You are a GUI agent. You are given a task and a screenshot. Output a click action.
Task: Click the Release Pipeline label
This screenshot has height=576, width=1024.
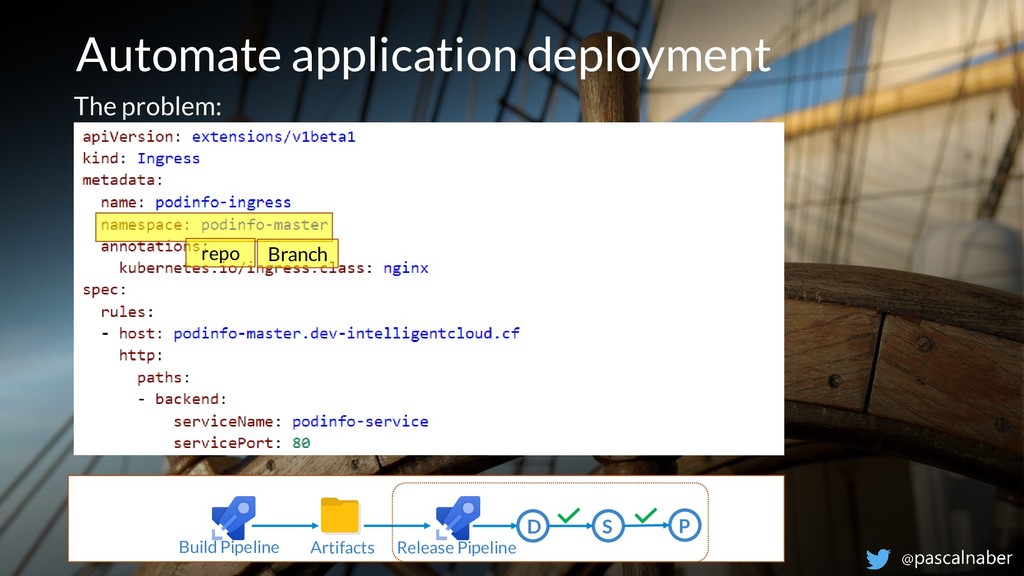(456, 547)
